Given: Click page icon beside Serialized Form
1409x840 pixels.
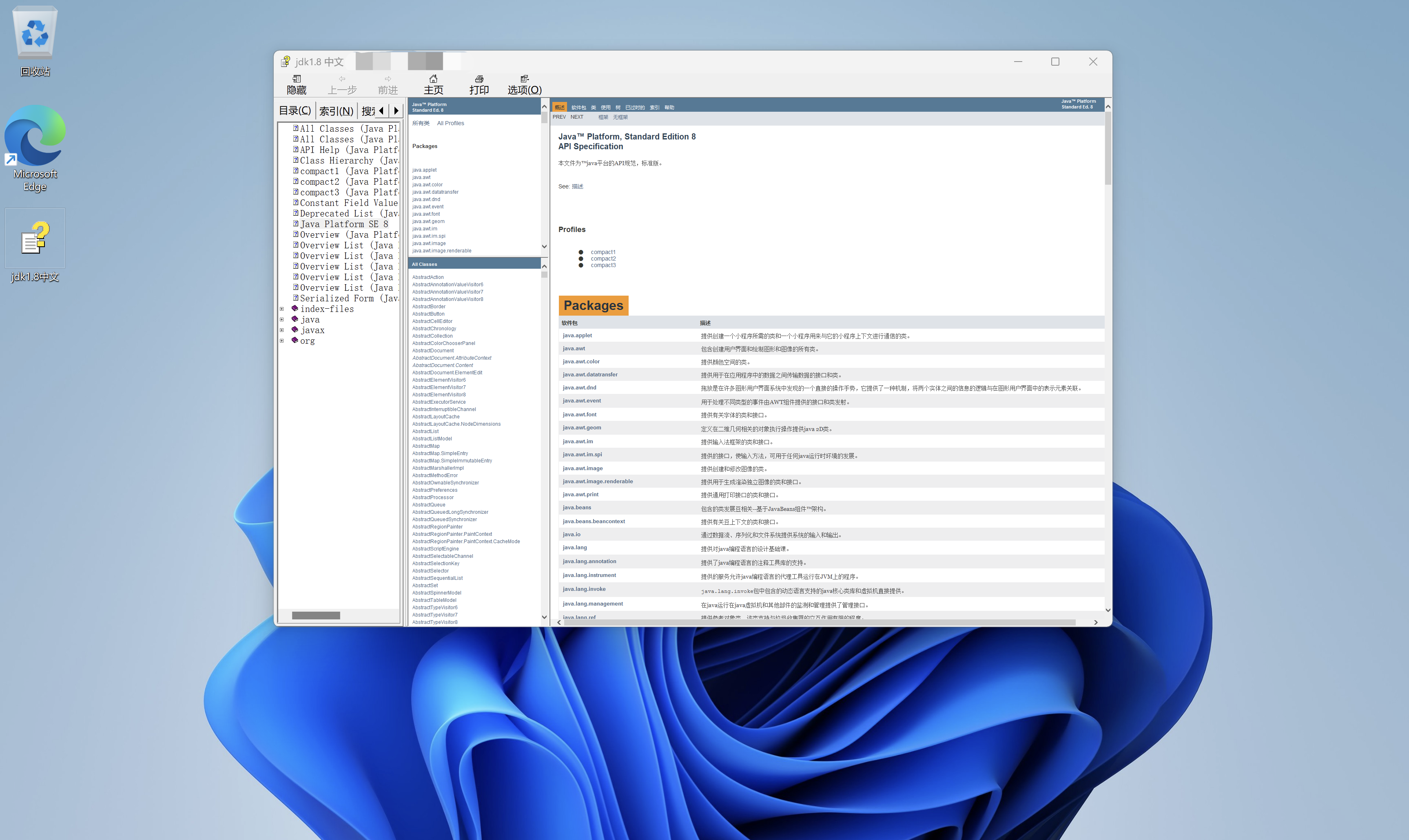Looking at the screenshot, I should pyautogui.click(x=295, y=298).
